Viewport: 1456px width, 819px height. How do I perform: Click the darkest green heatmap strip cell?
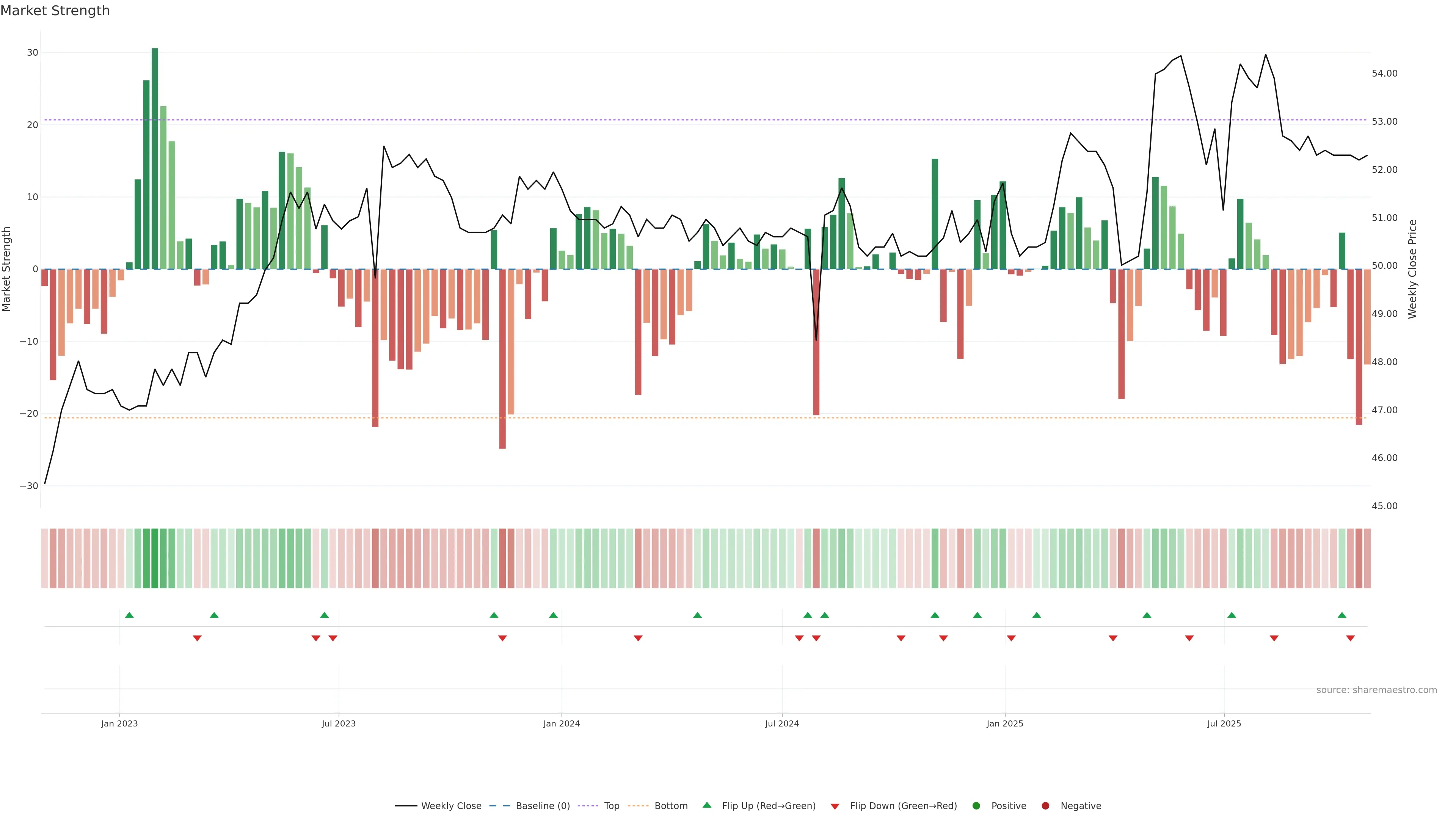[x=155, y=559]
